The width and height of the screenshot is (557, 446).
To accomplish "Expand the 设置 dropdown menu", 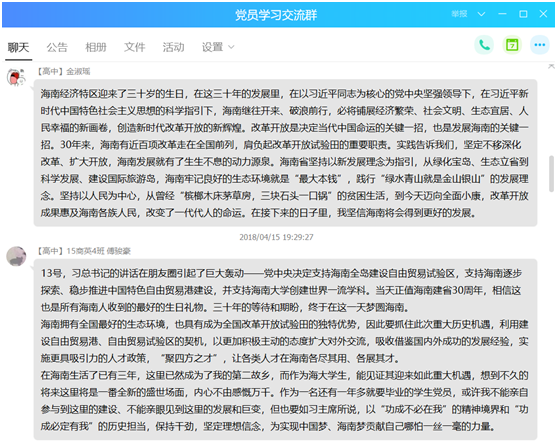I will pos(218,47).
